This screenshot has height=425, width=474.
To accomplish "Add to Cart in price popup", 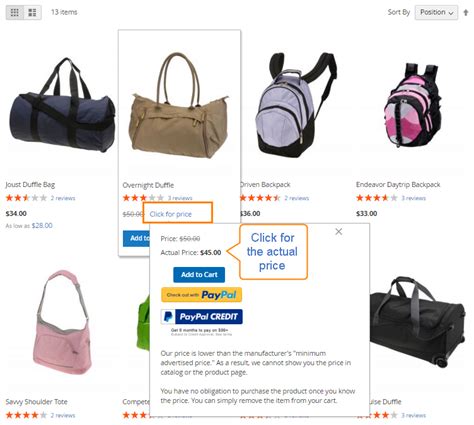I will tap(199, 275).
